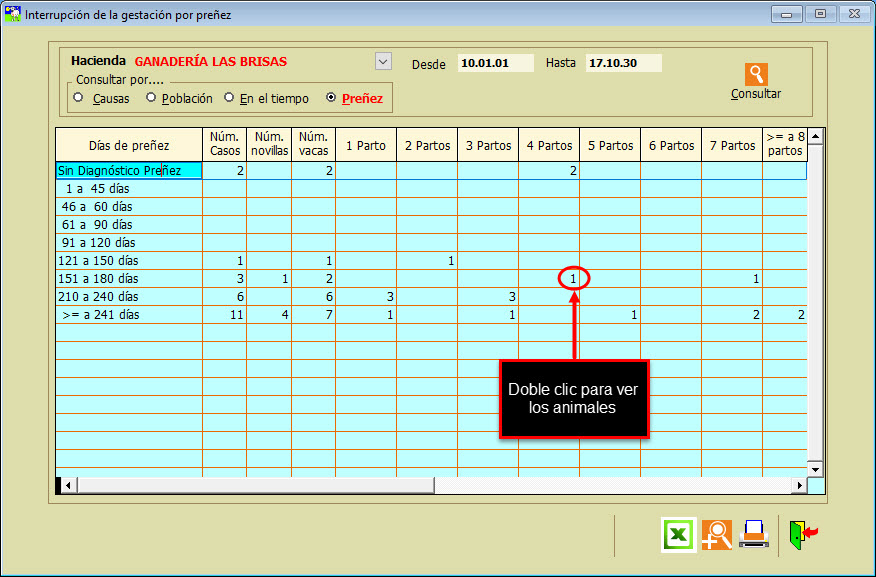Select the Sin Diagnóstico Preñez row
This screenshot has height=577, width=876.
(x=128, y=171)
